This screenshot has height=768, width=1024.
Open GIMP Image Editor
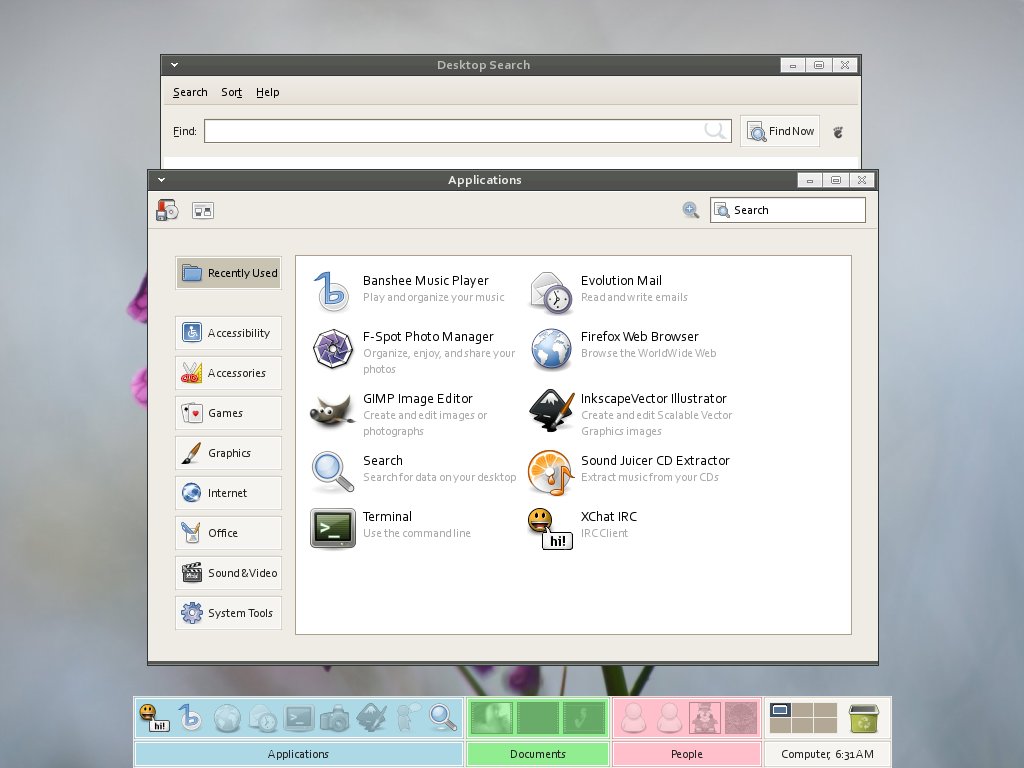[x=400, y=414]
